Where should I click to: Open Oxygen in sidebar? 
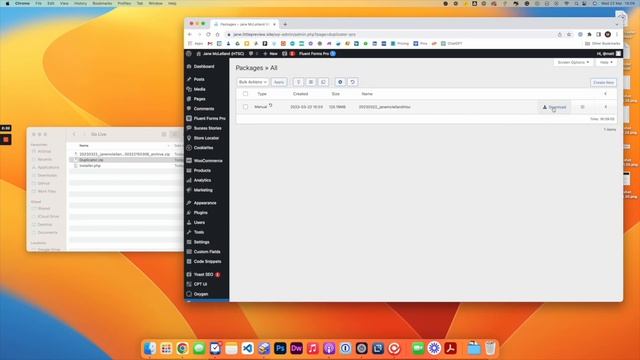click(201, 294)
